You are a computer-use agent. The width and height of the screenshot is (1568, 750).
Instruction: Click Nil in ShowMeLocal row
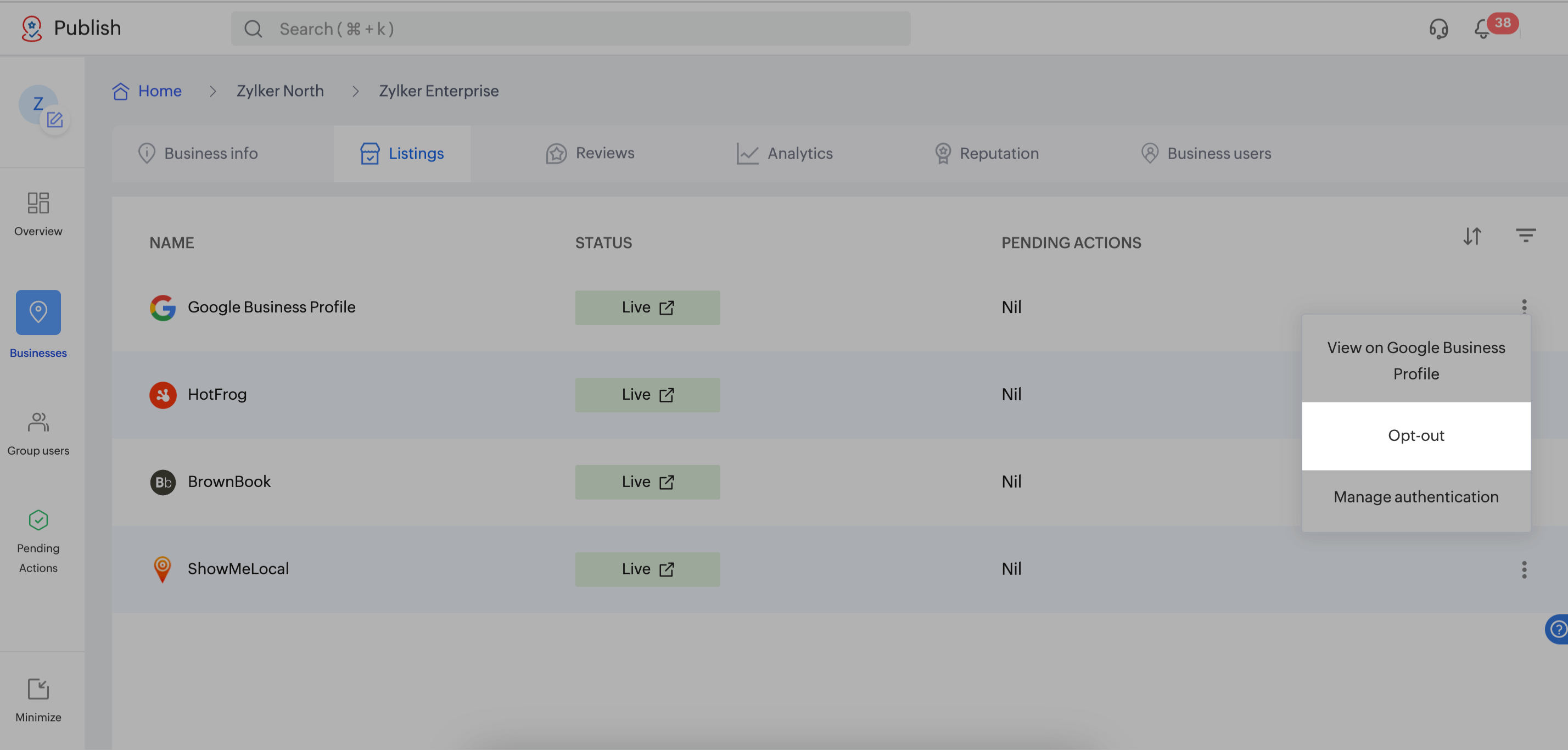pos(1012,569)
